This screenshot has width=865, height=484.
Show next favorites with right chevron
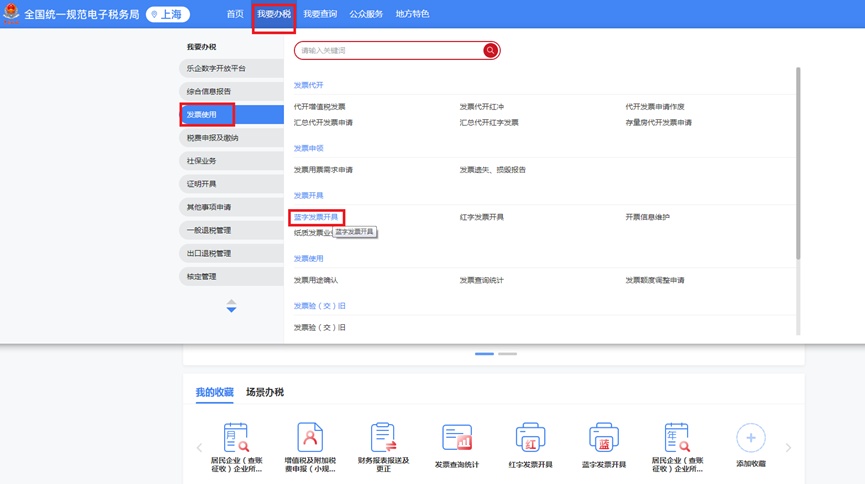click(x=788, y=448)
